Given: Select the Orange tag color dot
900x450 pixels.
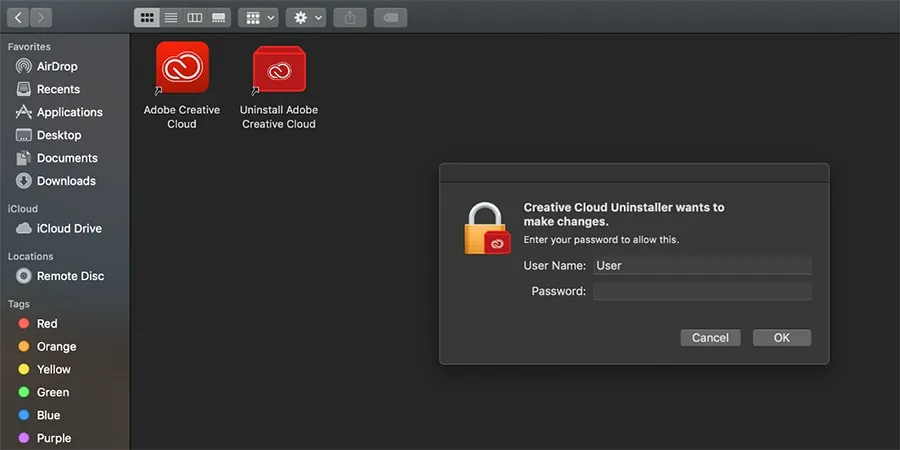Looking at the screenshot, I should (x=24, y=347).
